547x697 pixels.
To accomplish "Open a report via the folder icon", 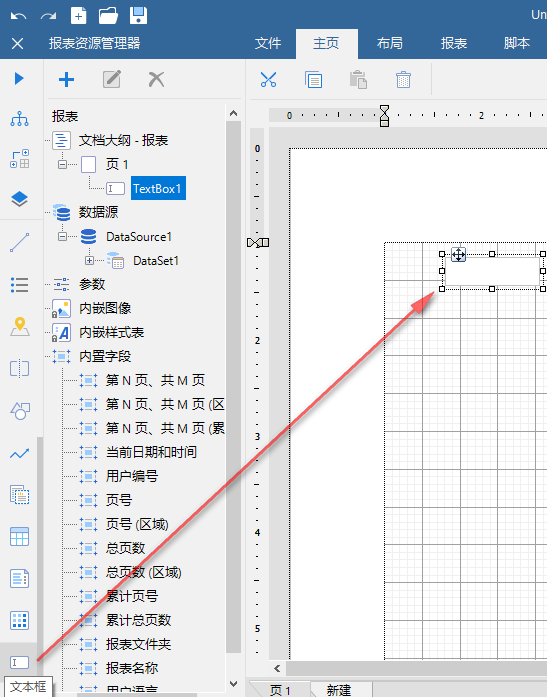I will pos(108,16).
